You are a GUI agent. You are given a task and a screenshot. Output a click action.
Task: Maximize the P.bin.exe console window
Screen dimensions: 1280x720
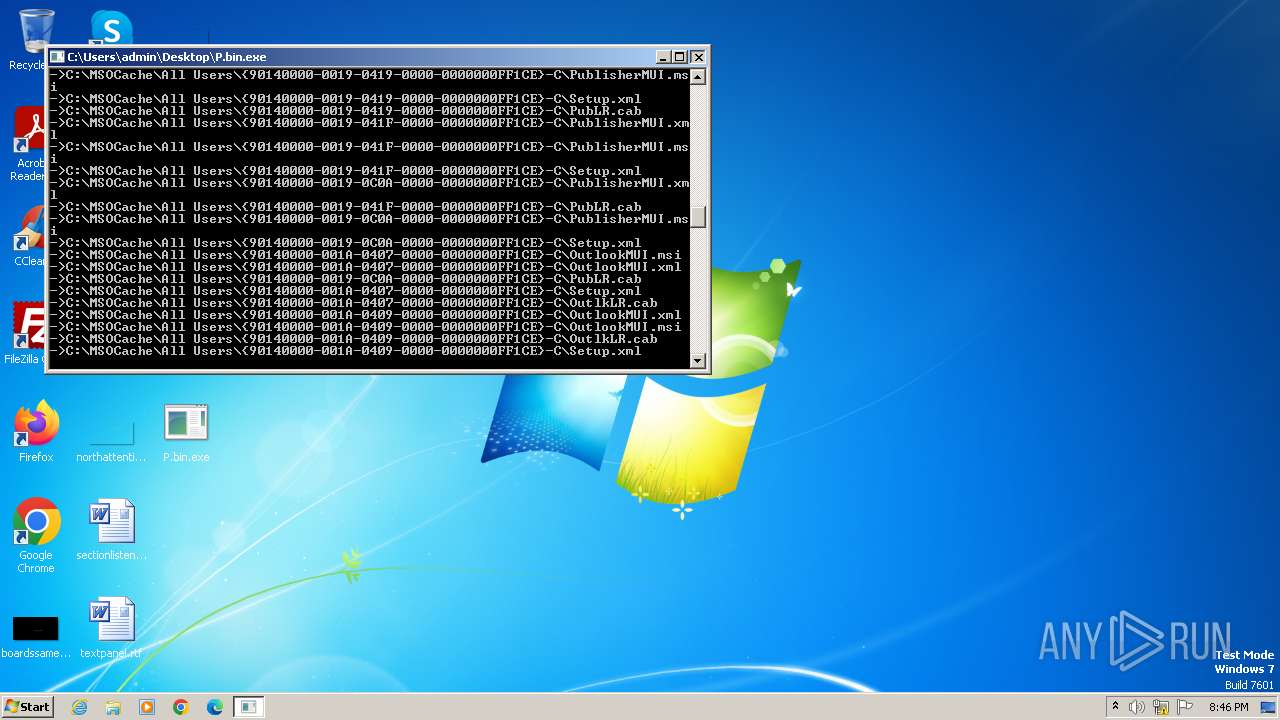tap(680, 57)
